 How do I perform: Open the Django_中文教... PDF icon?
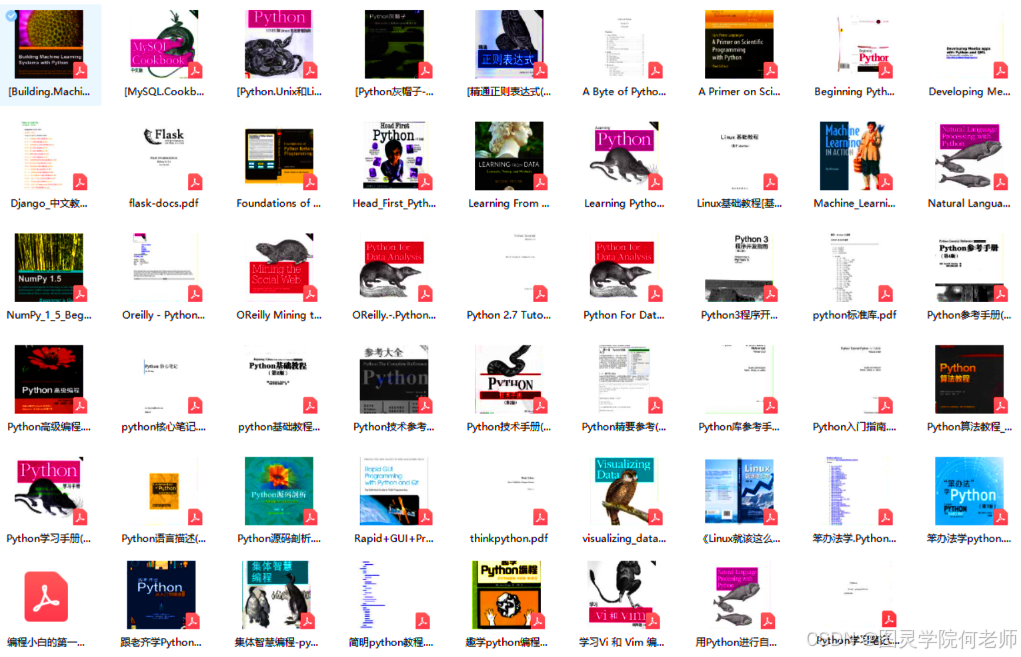pos(49,156)
